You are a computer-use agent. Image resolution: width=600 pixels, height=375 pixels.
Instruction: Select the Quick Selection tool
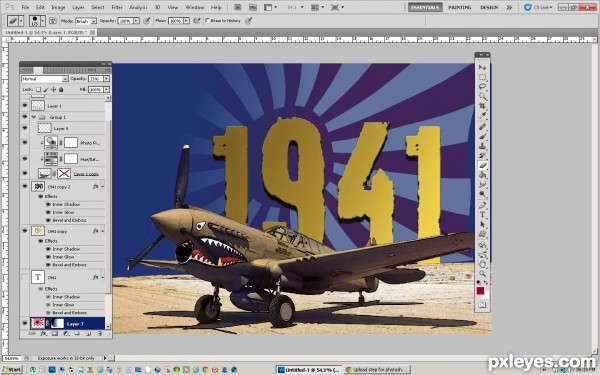(x=483, y=96)
